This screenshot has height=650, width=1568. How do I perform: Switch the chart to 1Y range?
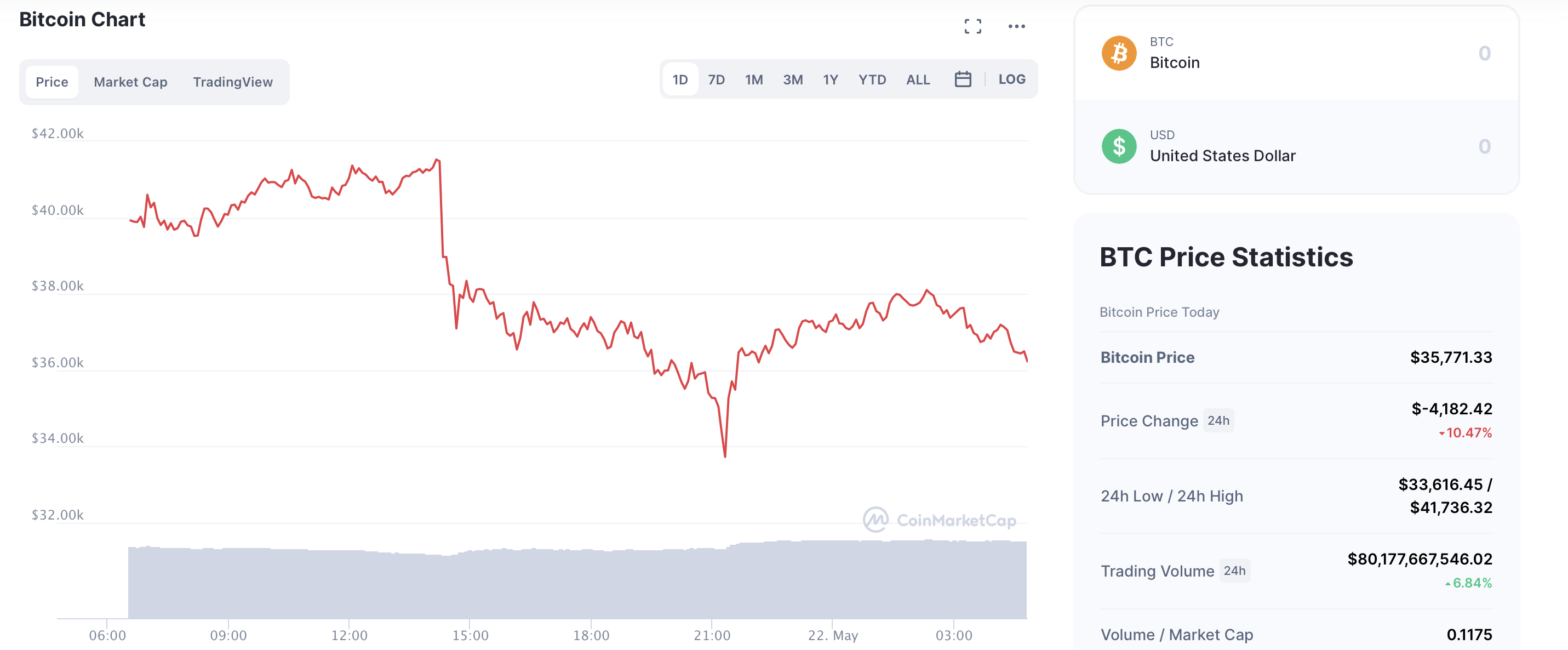click(830, 80)
